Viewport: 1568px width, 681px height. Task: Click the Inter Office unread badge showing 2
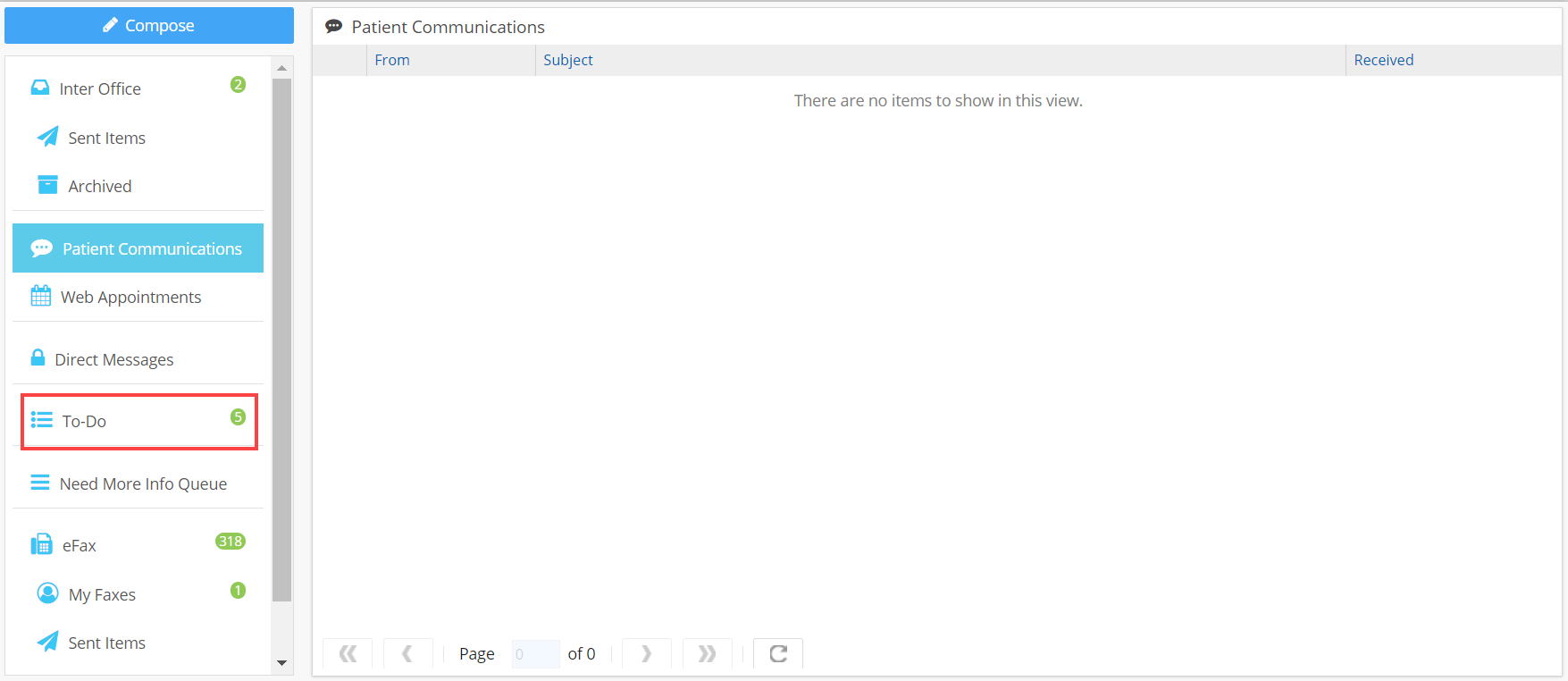[238, 84]
